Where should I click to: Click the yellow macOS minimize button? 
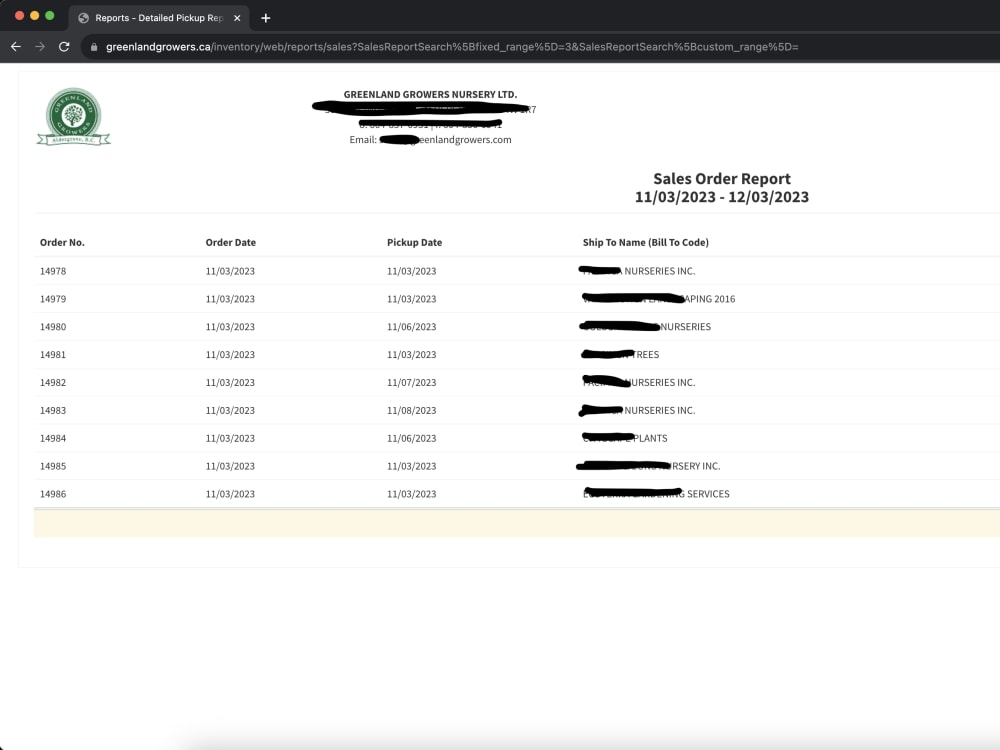click(34, 15)
